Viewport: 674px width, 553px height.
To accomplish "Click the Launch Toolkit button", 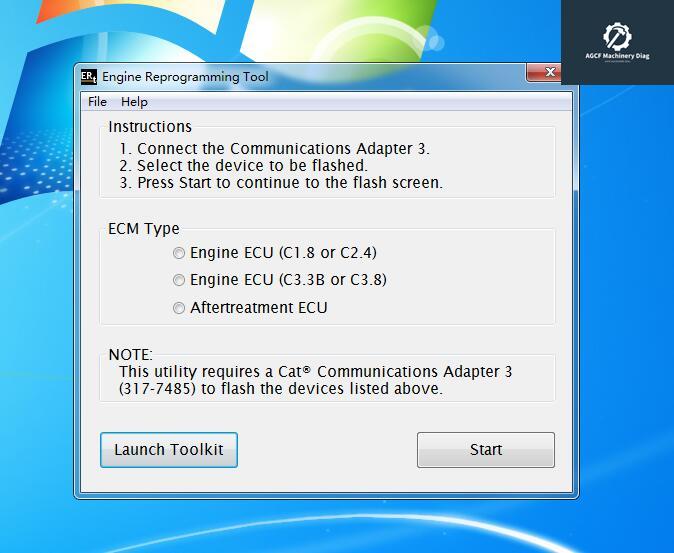I will click(x=169, y=450).
